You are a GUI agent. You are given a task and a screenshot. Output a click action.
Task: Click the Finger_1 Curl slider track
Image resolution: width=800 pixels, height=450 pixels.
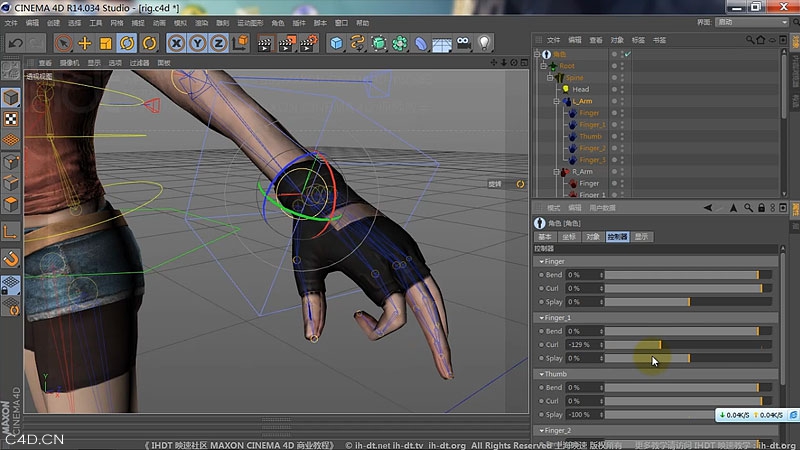(688, 345)
